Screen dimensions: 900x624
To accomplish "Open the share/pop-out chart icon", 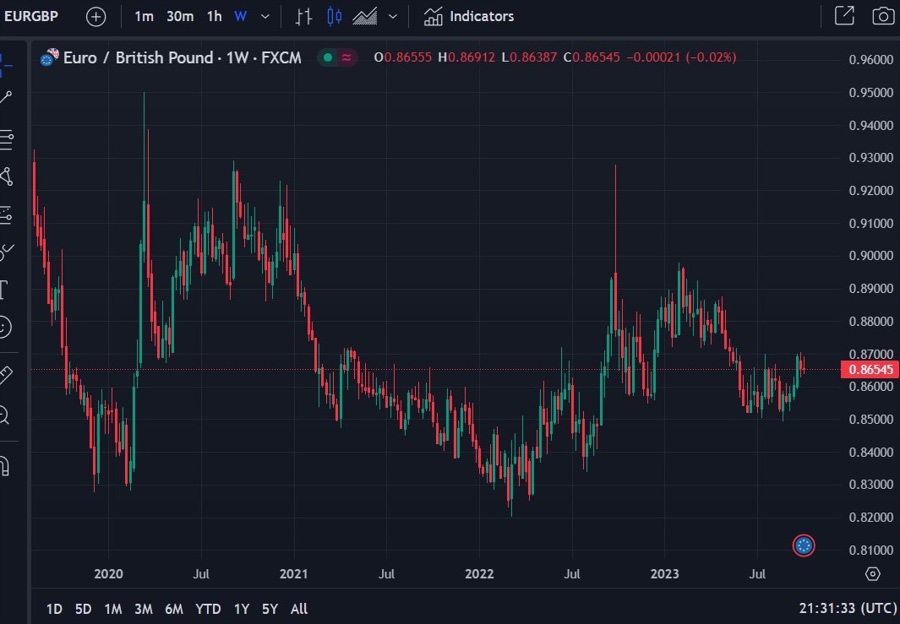I will pyautogui.click(x=844, y=16).
